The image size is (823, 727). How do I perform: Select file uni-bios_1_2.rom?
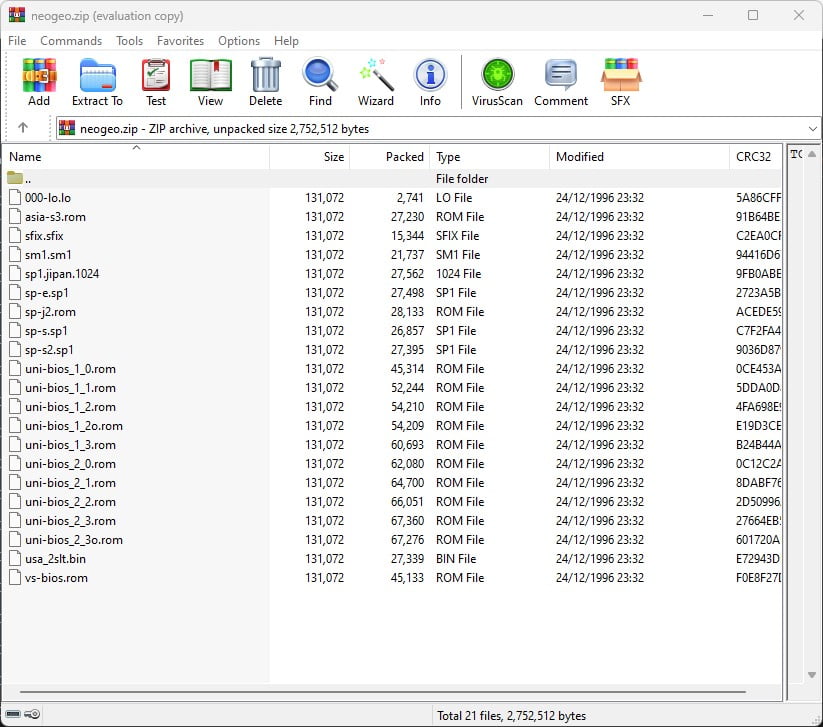coord(70,407)
